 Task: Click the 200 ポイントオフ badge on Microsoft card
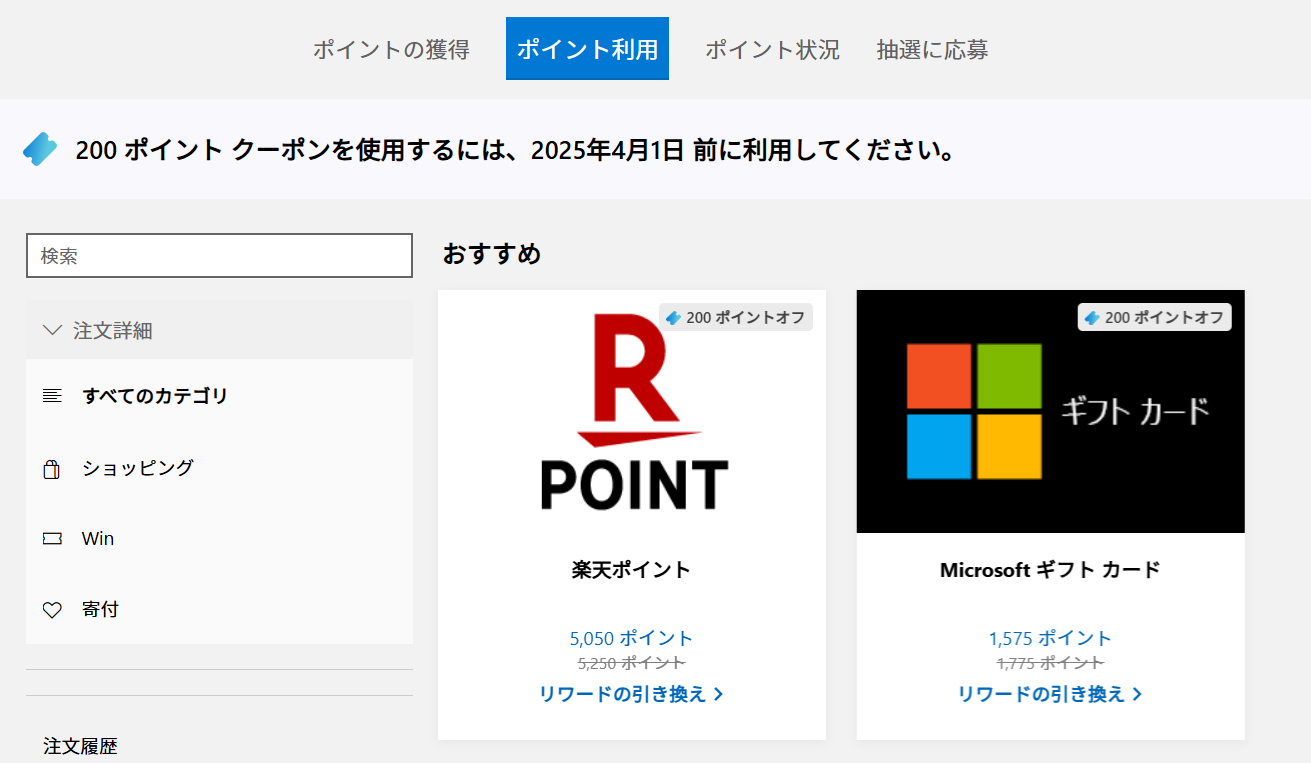[1154, 317]
